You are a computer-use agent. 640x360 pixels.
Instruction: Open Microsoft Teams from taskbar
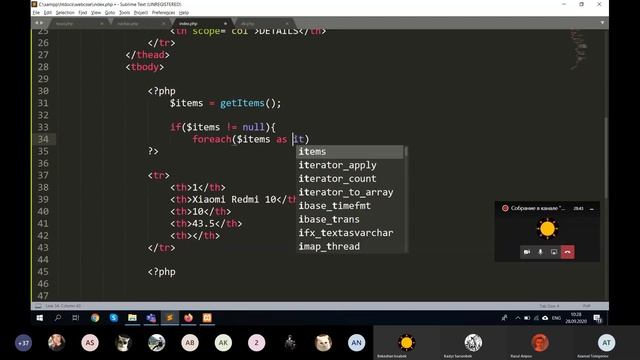coord(151,318)
